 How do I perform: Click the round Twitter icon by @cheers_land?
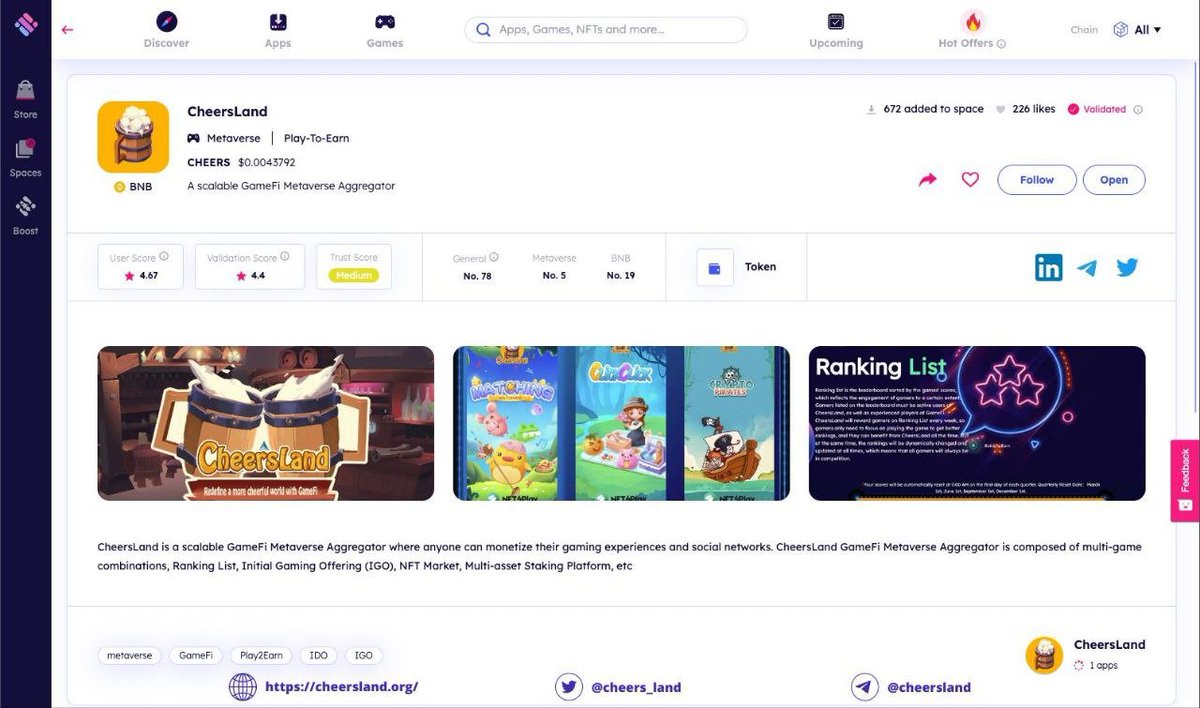click(x=569, y=687)
